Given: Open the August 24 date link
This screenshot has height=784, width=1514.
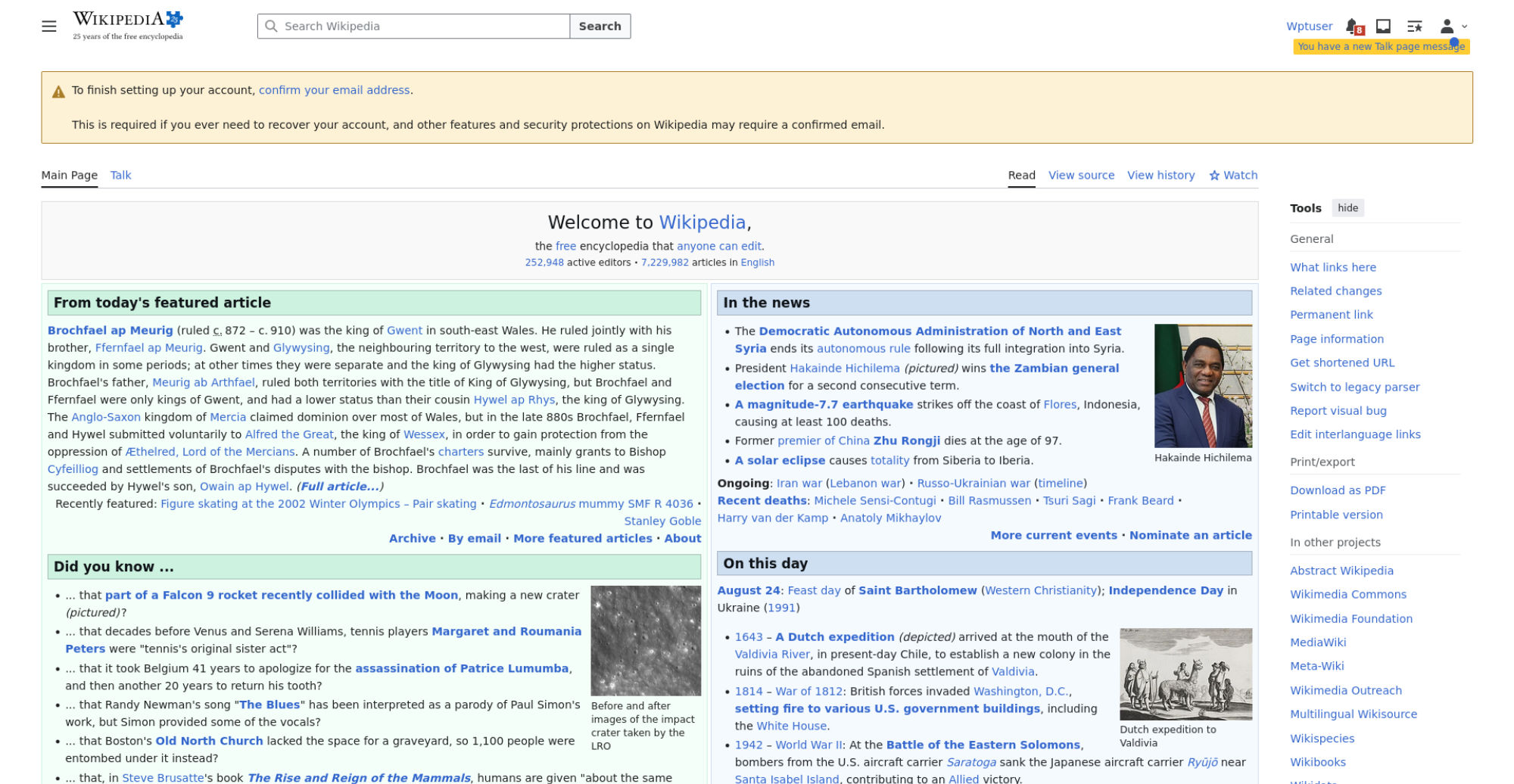Looking at the screenshot, I should pos(749,591).
